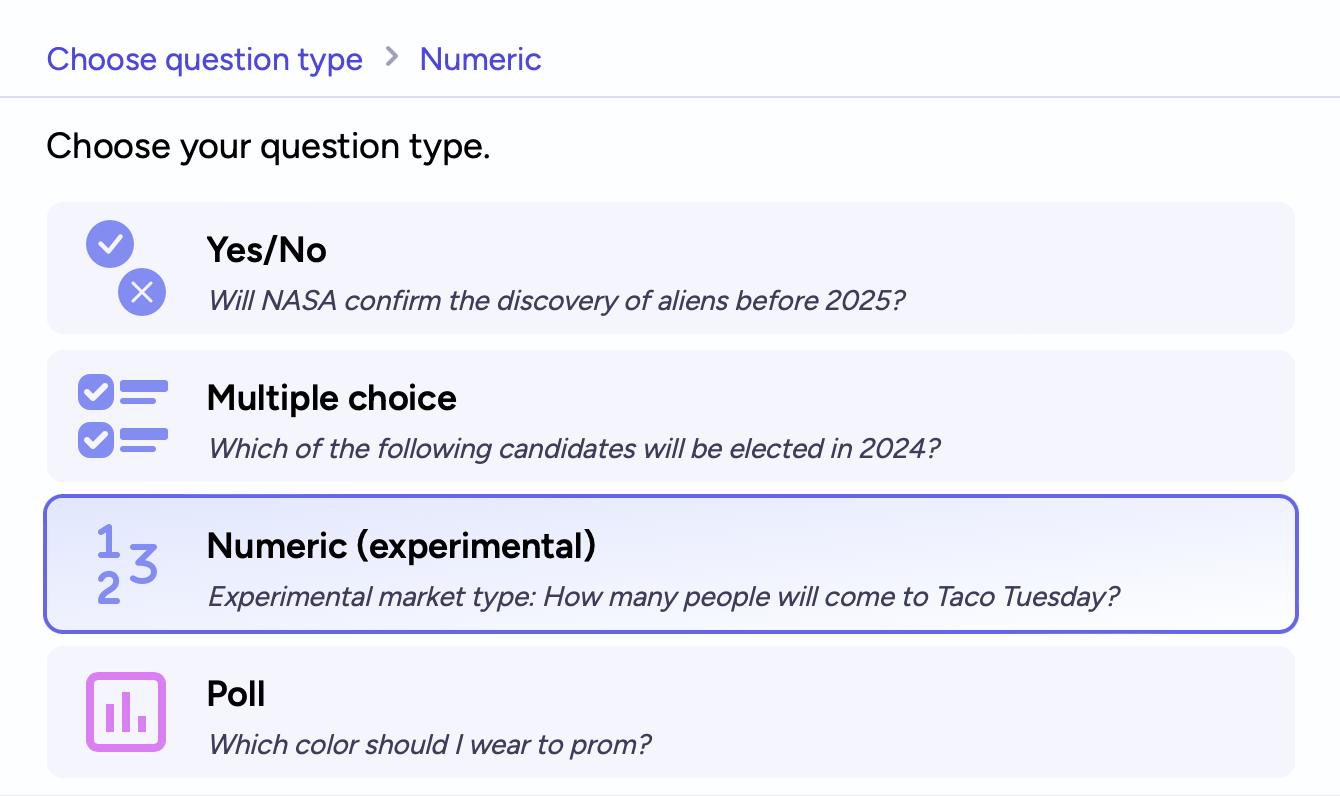The height and width of the screenshot is (796, 1340).
Task: Select the Yes/No question type title
Action: click(x=267, y=250)
